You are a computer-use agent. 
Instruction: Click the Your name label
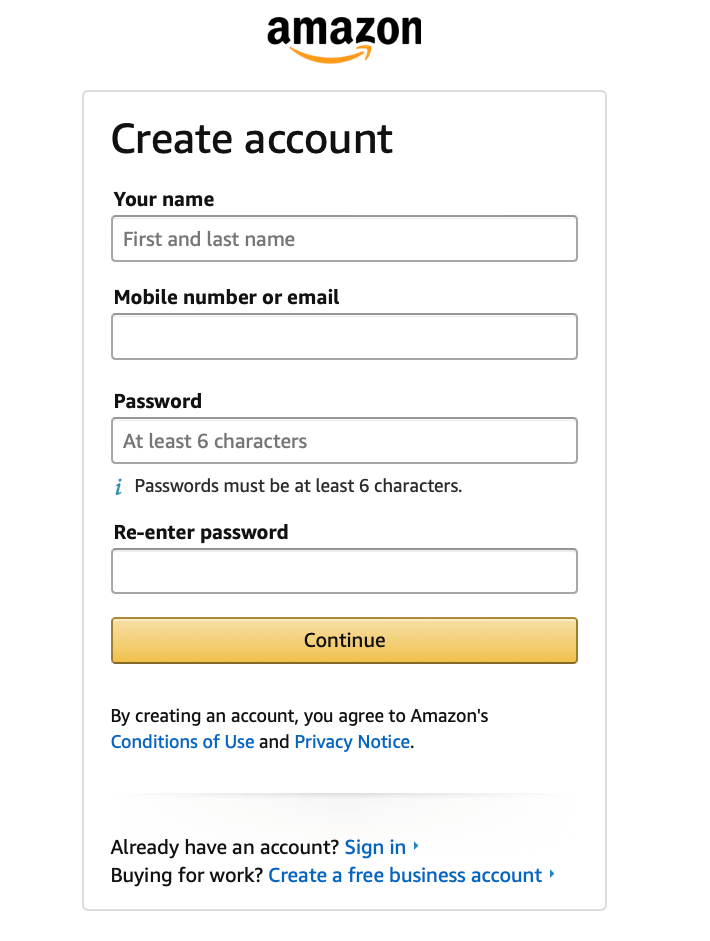pyautogui.click(x=164, y=199)
